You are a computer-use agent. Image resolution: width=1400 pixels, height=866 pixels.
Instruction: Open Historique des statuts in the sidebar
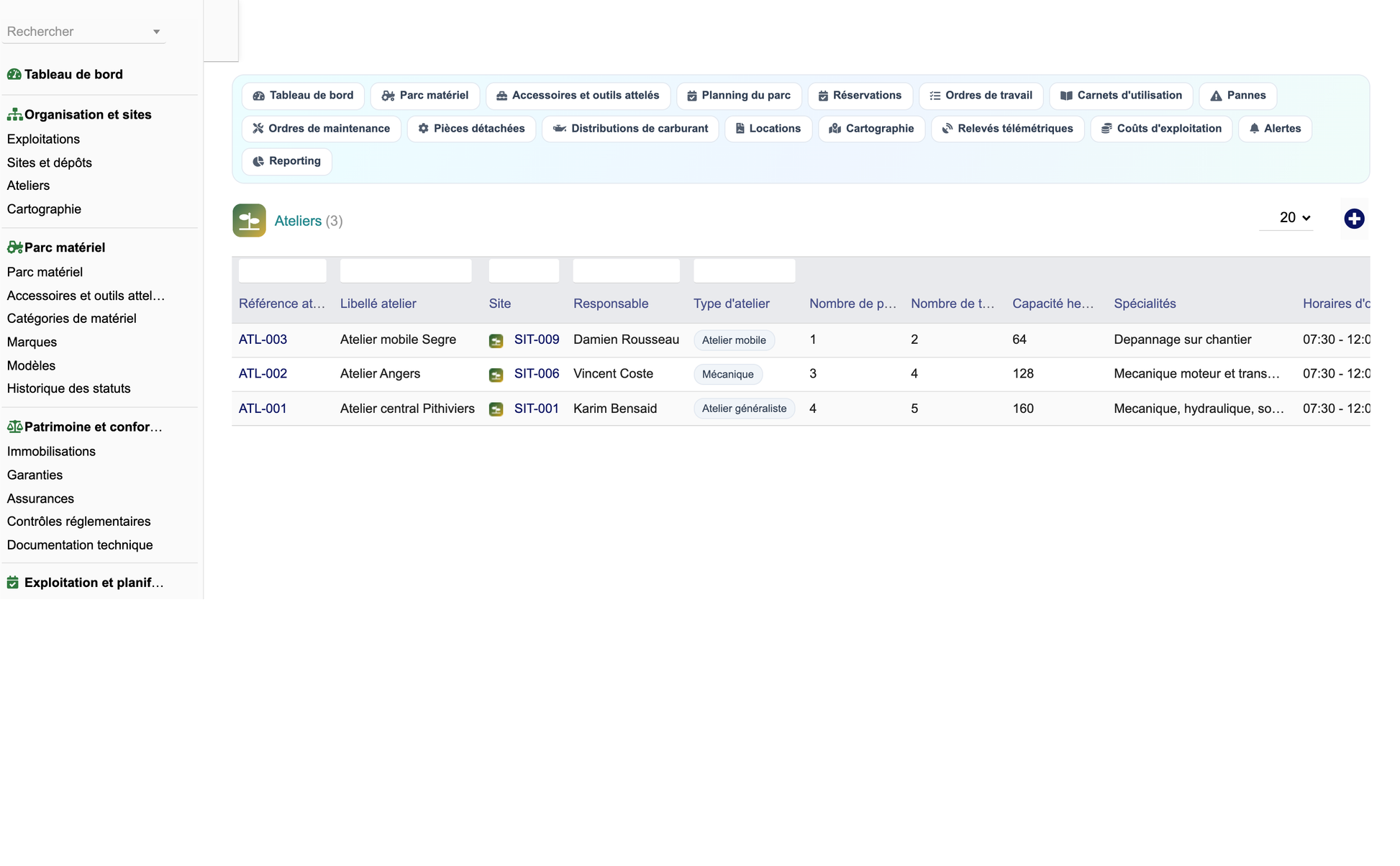[x=68, y=388]
